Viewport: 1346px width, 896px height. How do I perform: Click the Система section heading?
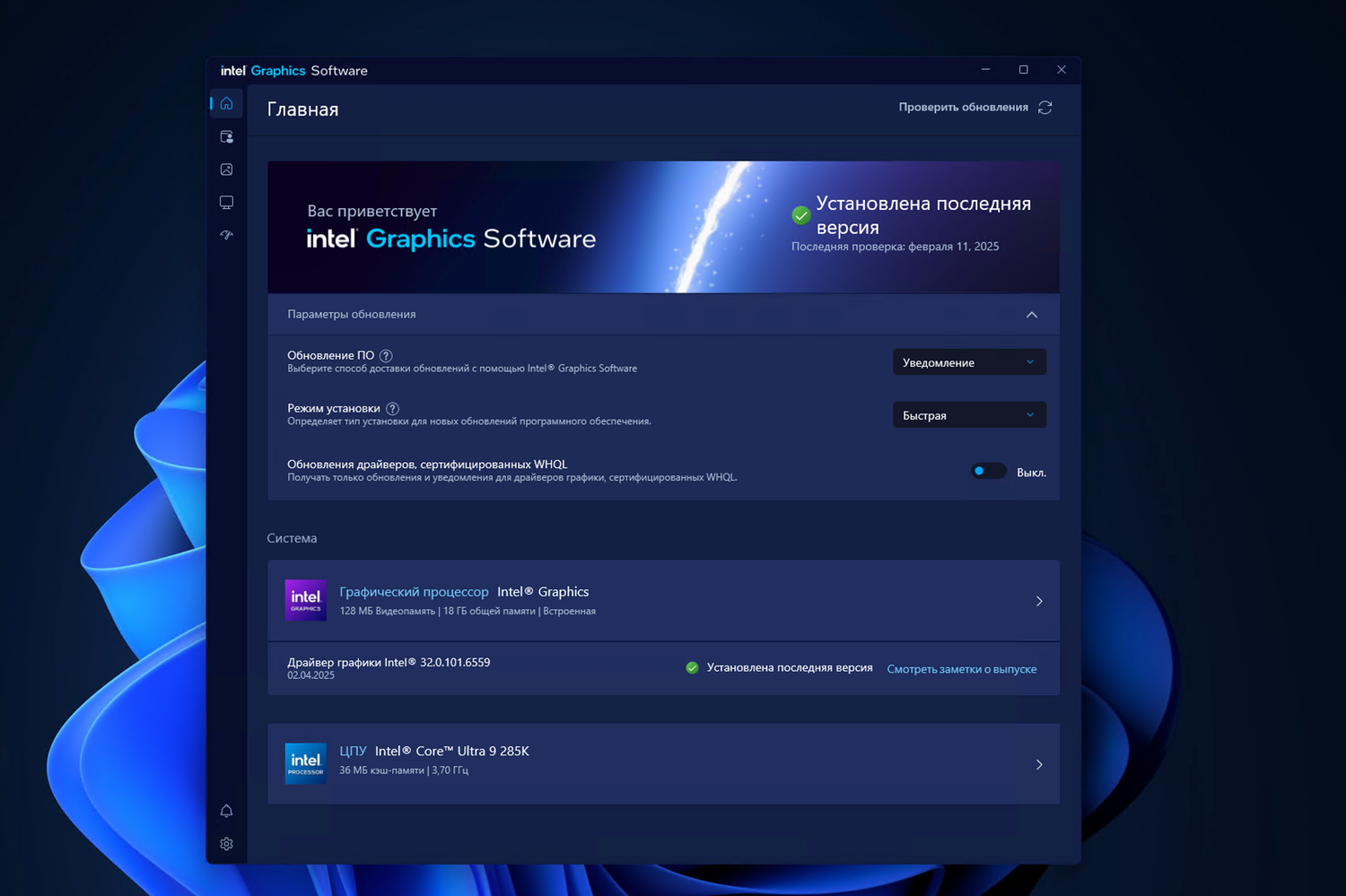(x=292, y=538)
